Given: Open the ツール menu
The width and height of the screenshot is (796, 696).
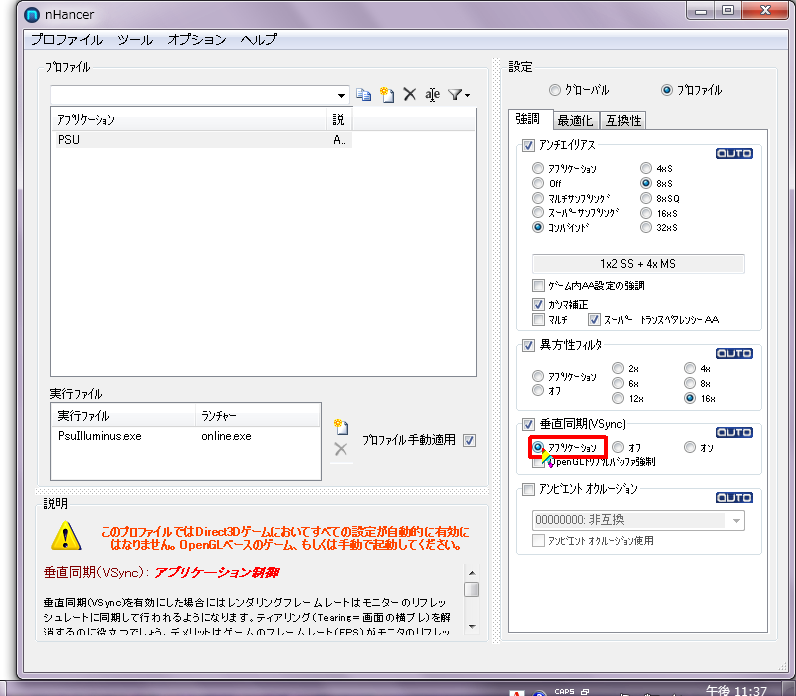Looking at the screenshot, I should (135, 40).
